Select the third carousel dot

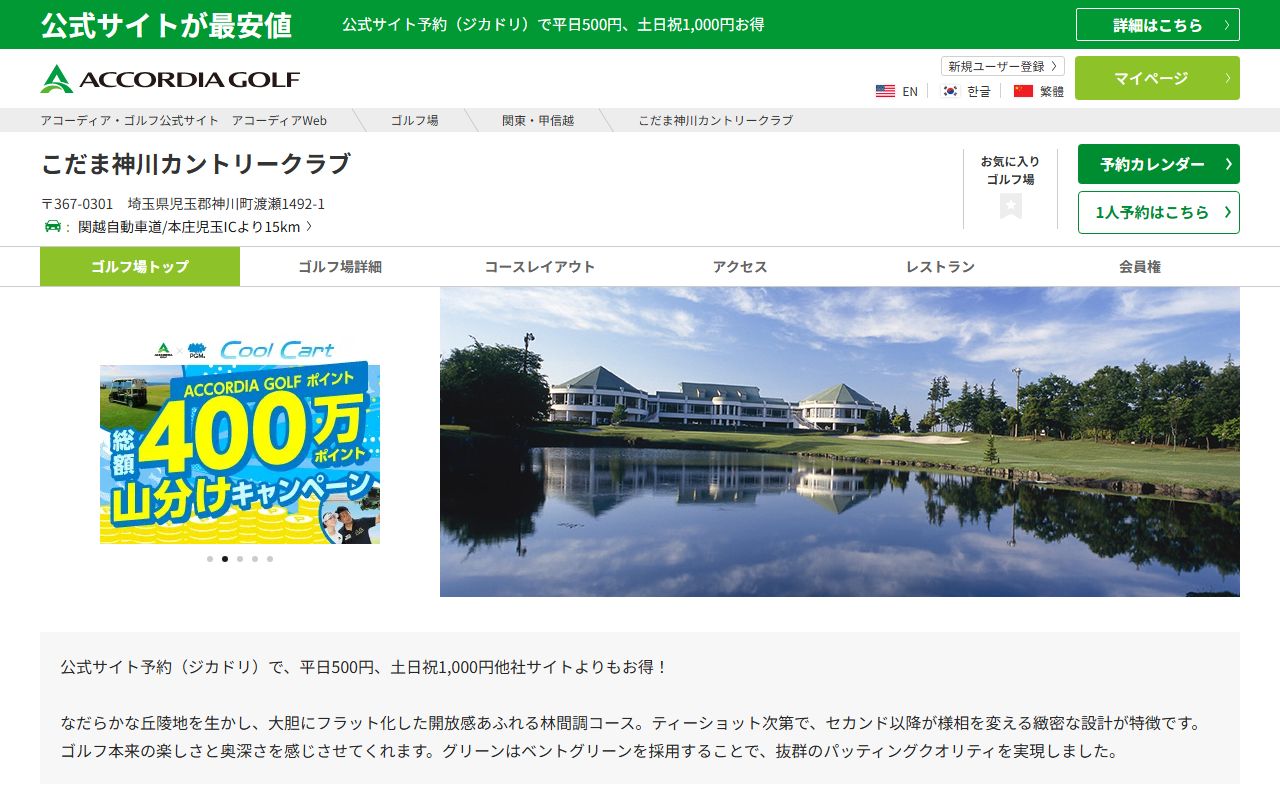(240, 559)
